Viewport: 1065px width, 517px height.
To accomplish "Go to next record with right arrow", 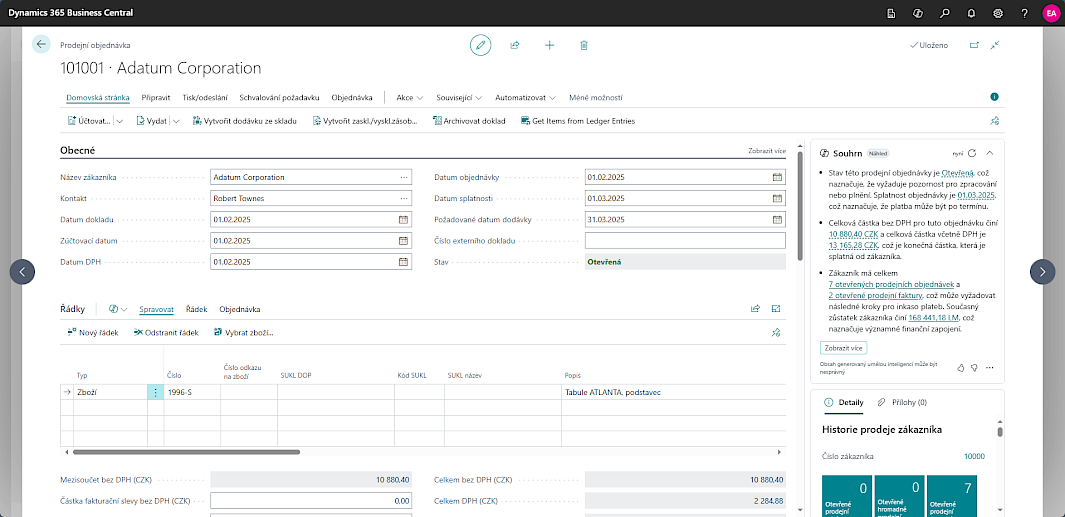I will (x=1042, y=271).
